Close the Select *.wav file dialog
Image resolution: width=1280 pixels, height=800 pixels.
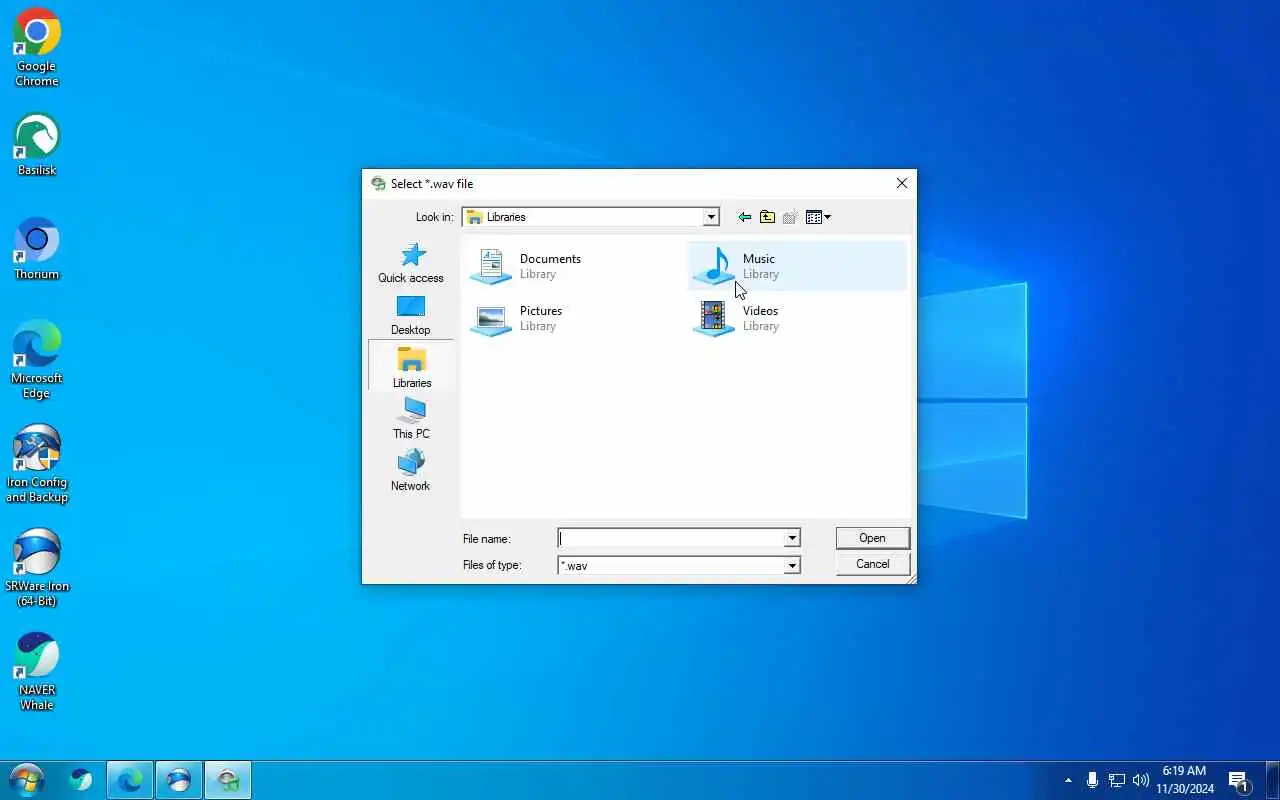click(x=902, y=183)
